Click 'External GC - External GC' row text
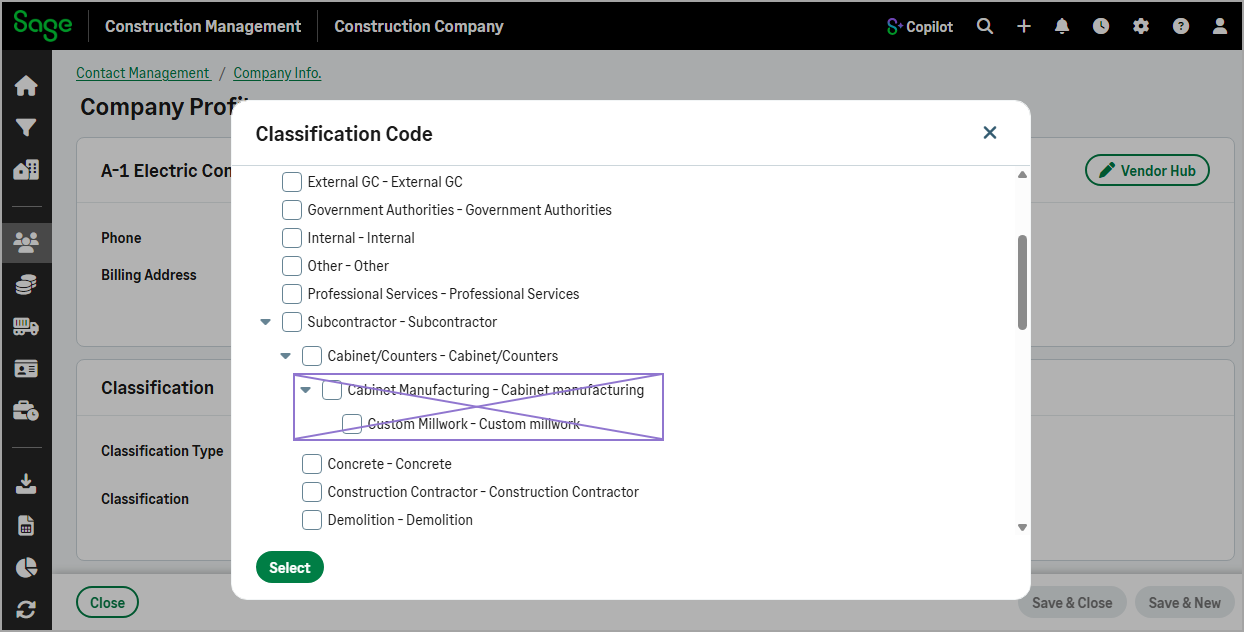 click(x=385, y=182)
